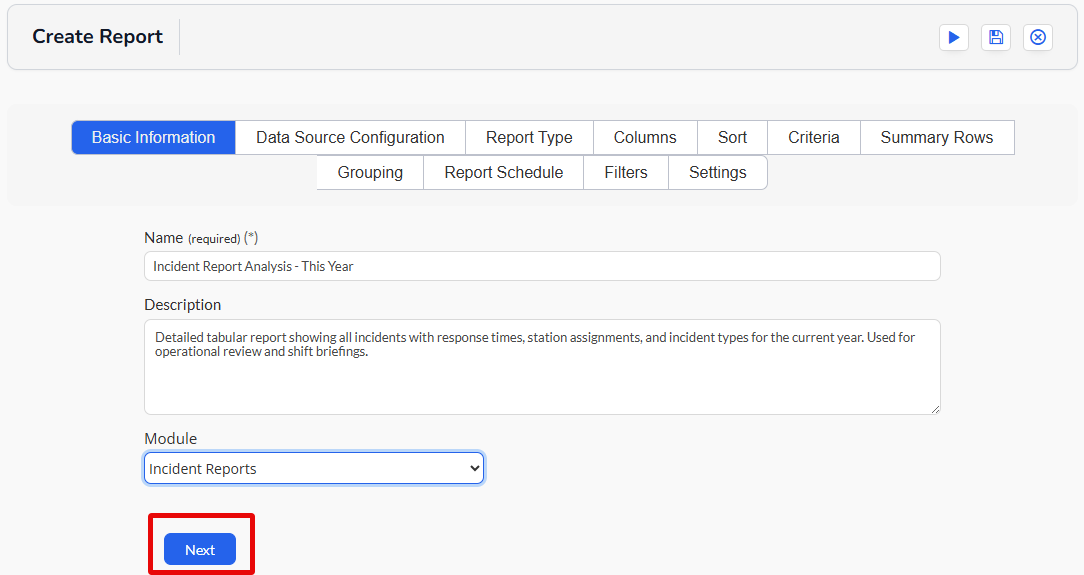Click the Create Report heading

tap(97, 37)
